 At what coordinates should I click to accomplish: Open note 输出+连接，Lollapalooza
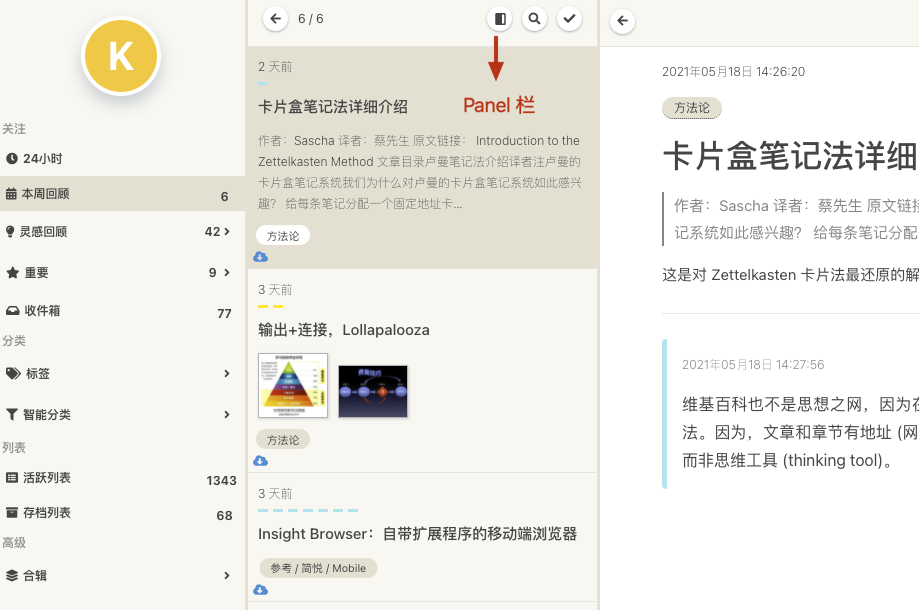coord(343,330)
